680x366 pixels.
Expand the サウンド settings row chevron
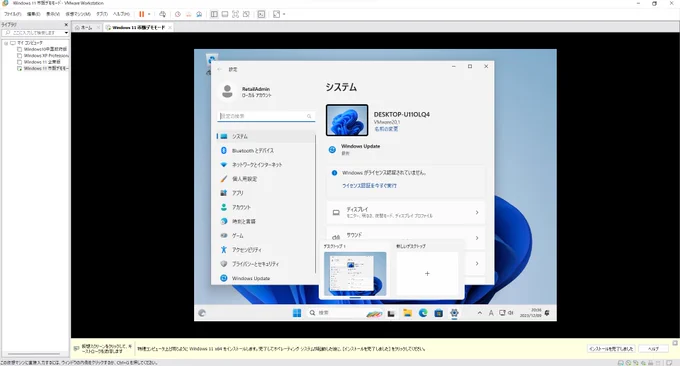click(x=477, y=238)
